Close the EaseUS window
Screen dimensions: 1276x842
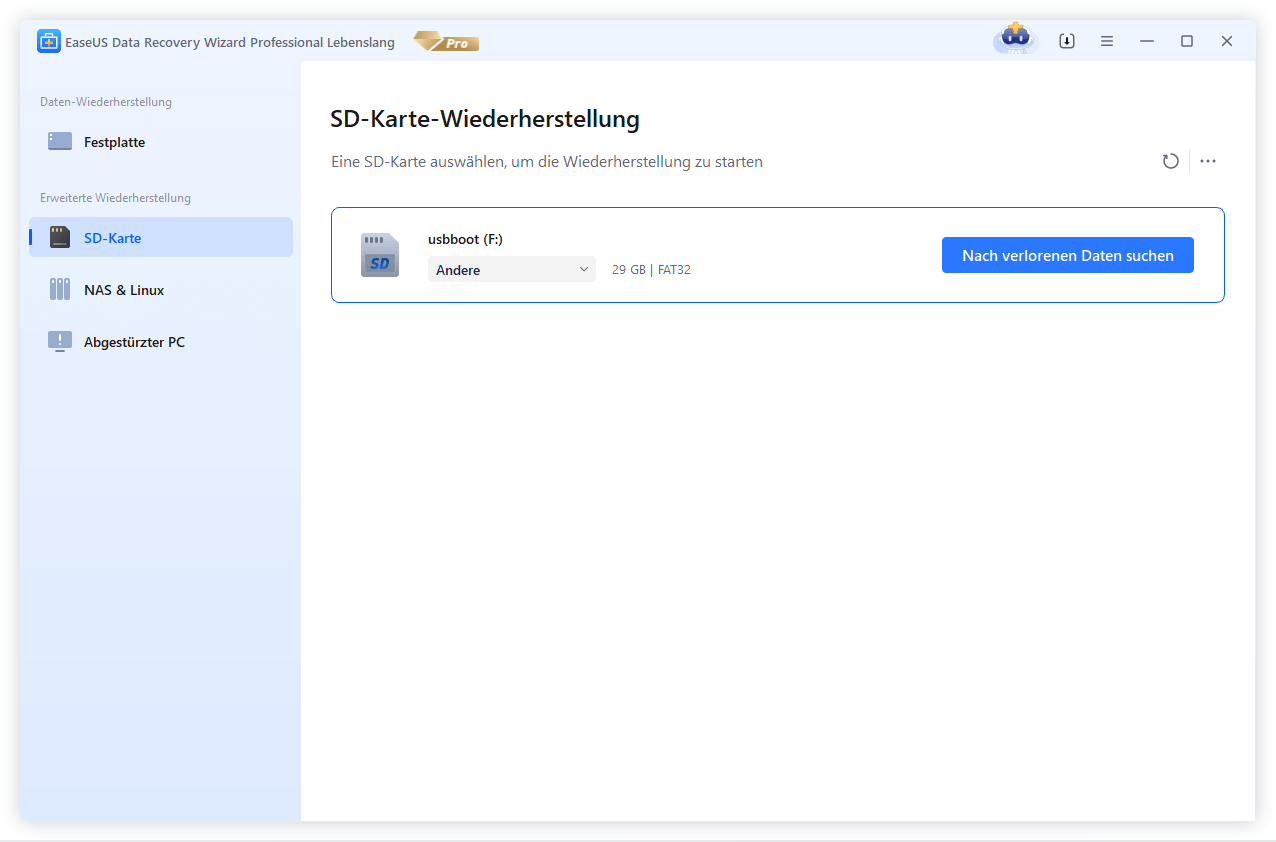[1227, 41]
